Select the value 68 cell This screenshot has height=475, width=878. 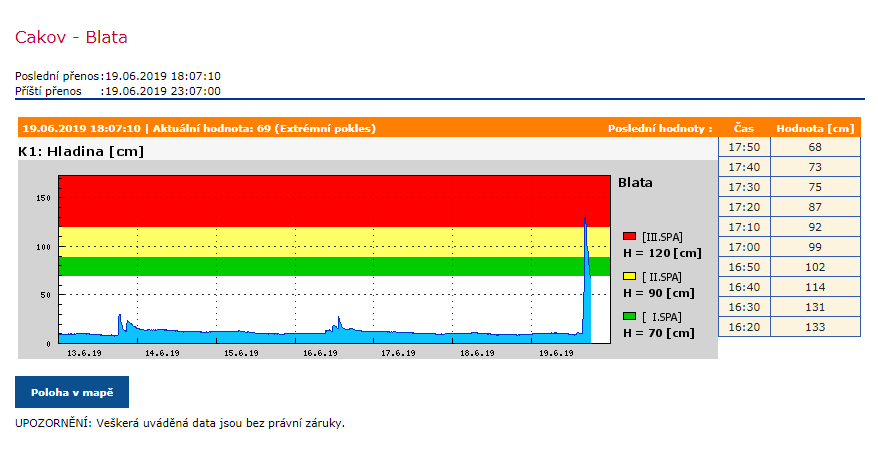pyautogui.click(x=815, y=147)
